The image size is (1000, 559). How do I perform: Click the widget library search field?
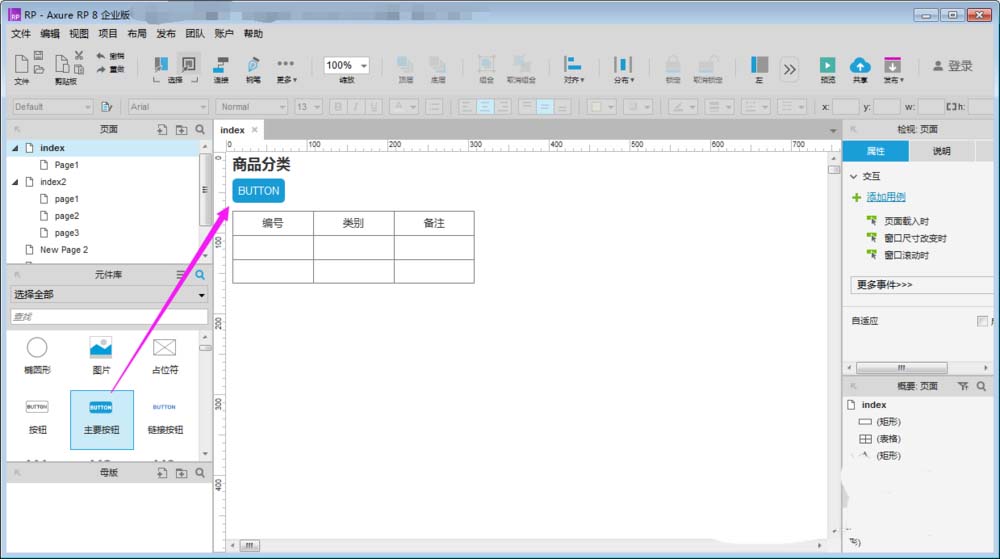click(109, 316)
